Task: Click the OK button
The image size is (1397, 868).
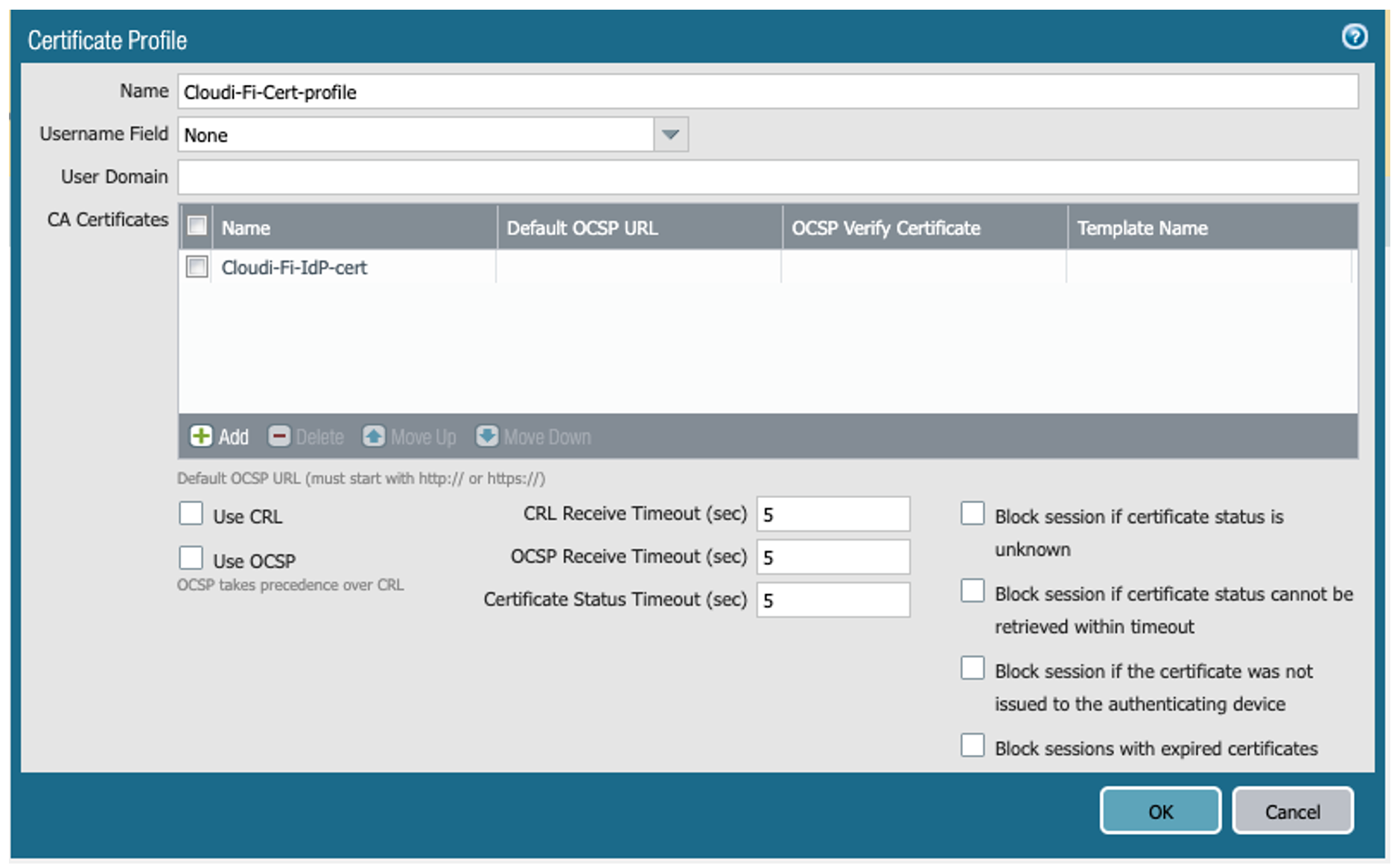Action: [1159, 811]
